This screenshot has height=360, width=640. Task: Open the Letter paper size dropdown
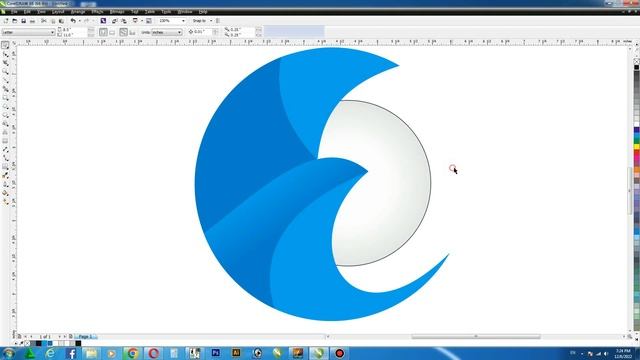(52, 32)
